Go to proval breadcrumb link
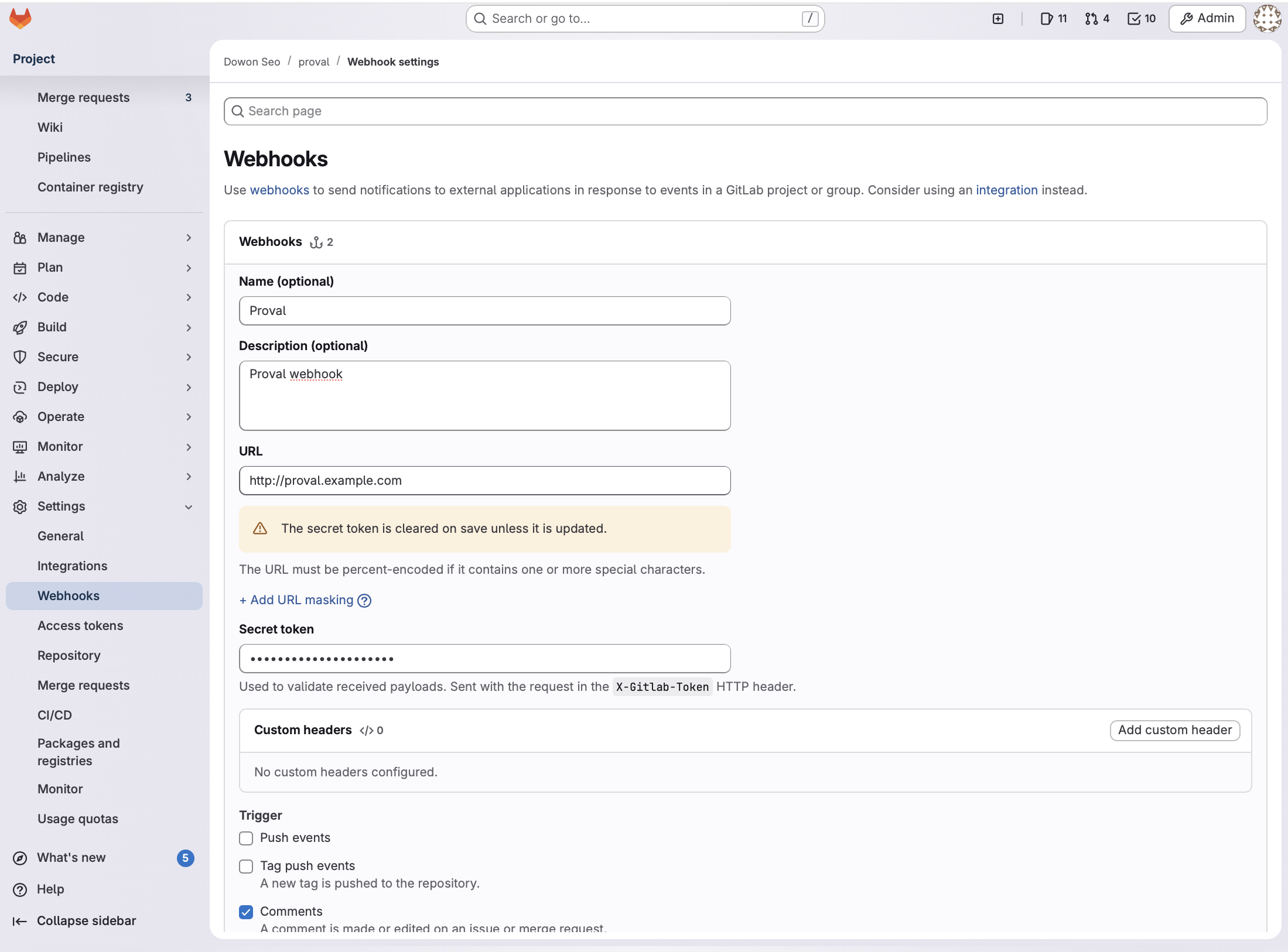The width and height of the screenshot is (1288, 952). [314, 62]
